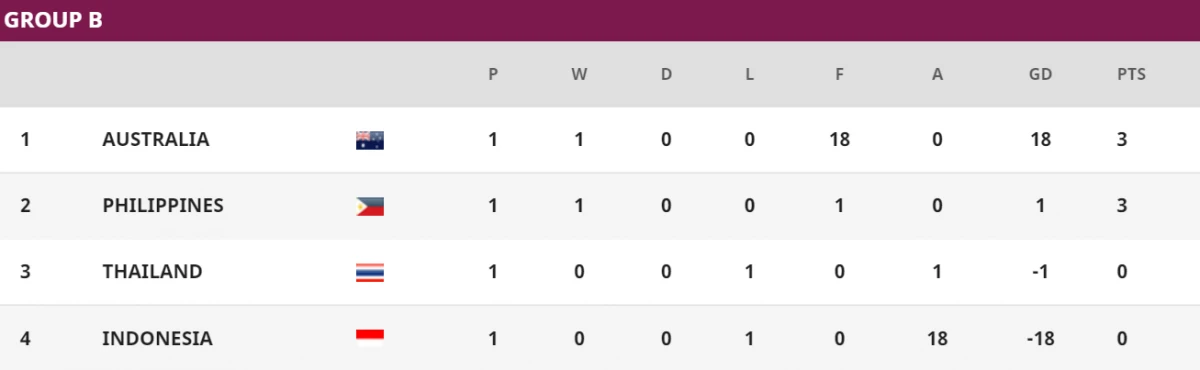
Task: Select the THAILAND team name
Action: pyautogui.click(x=152, y=272)
